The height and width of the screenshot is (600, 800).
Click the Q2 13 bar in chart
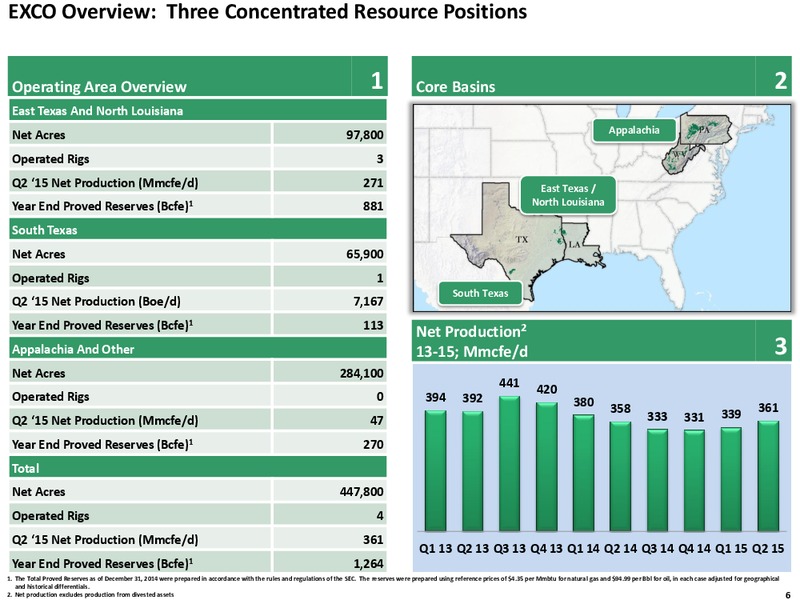472,471
